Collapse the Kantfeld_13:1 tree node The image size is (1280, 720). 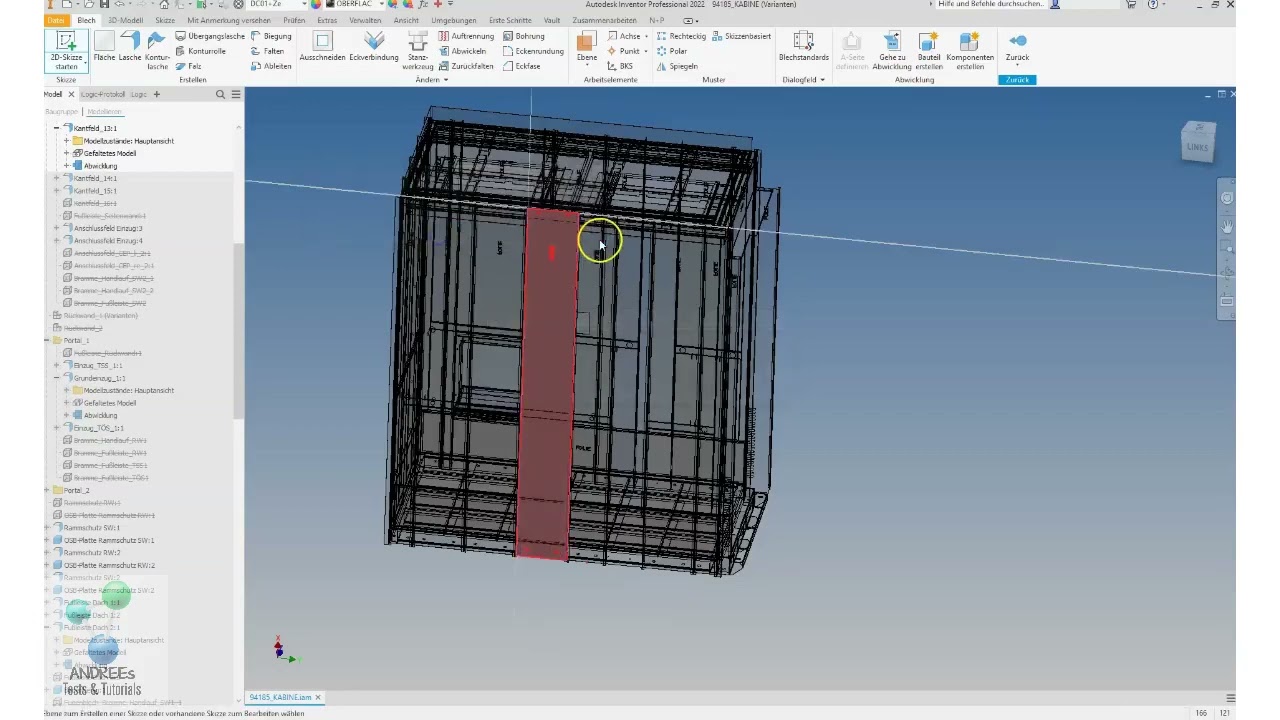click(57, 128)
